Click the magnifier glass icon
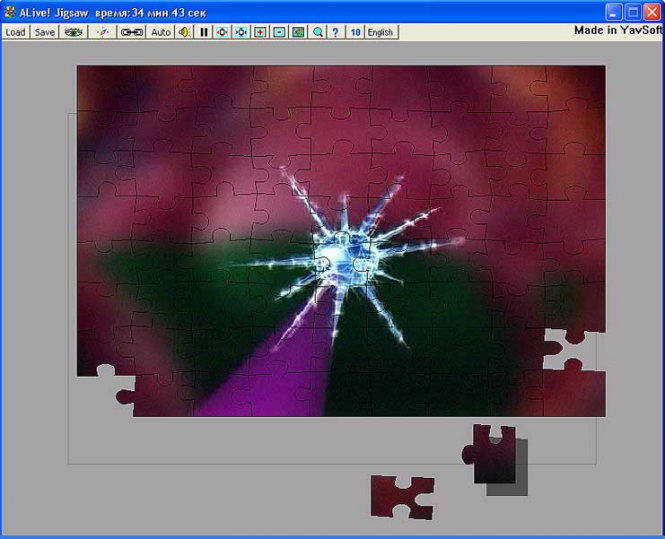Image resolution: width=665 pixels, height=539 pixels. point(317,32)
